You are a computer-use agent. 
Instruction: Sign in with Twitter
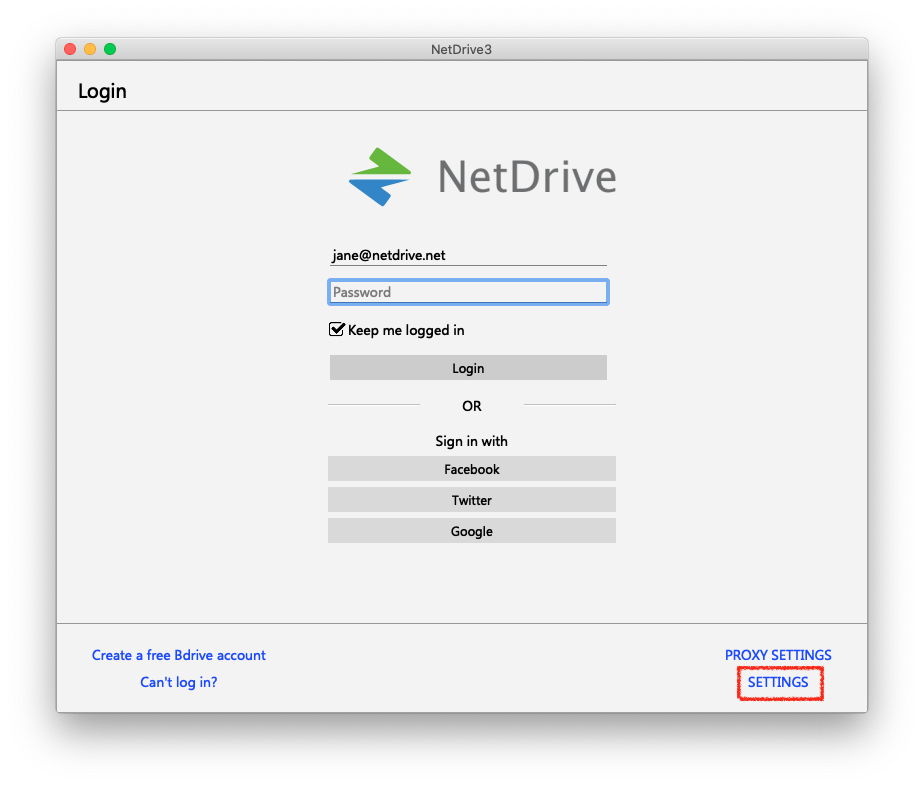[x=471, y=500]
